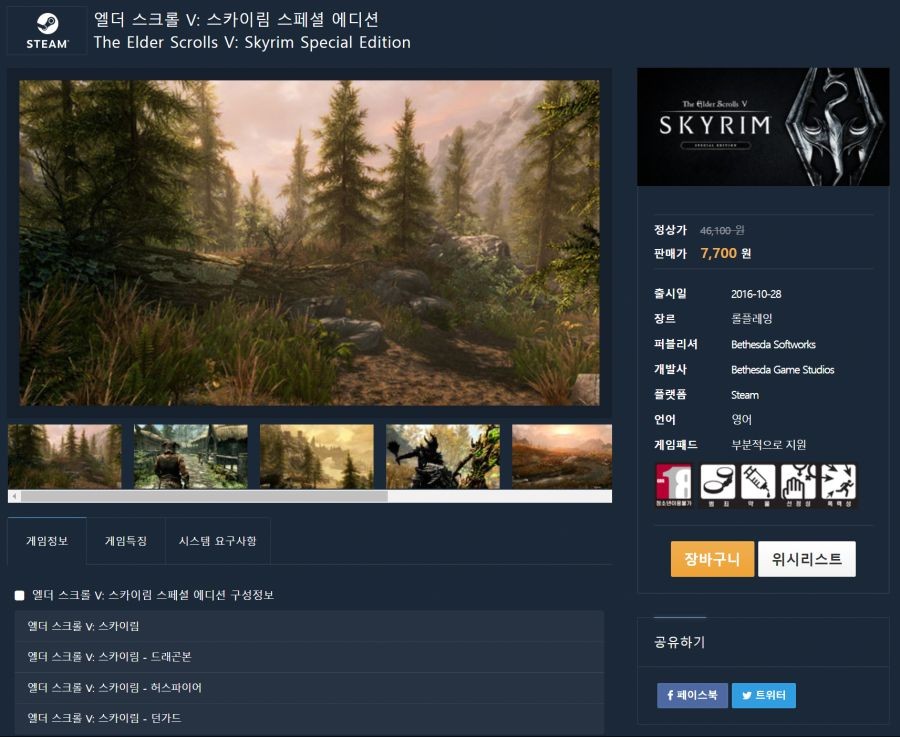Click the violence content rating icon
The width and height of the screenshot is (900, 737).
tap(838, 486)
